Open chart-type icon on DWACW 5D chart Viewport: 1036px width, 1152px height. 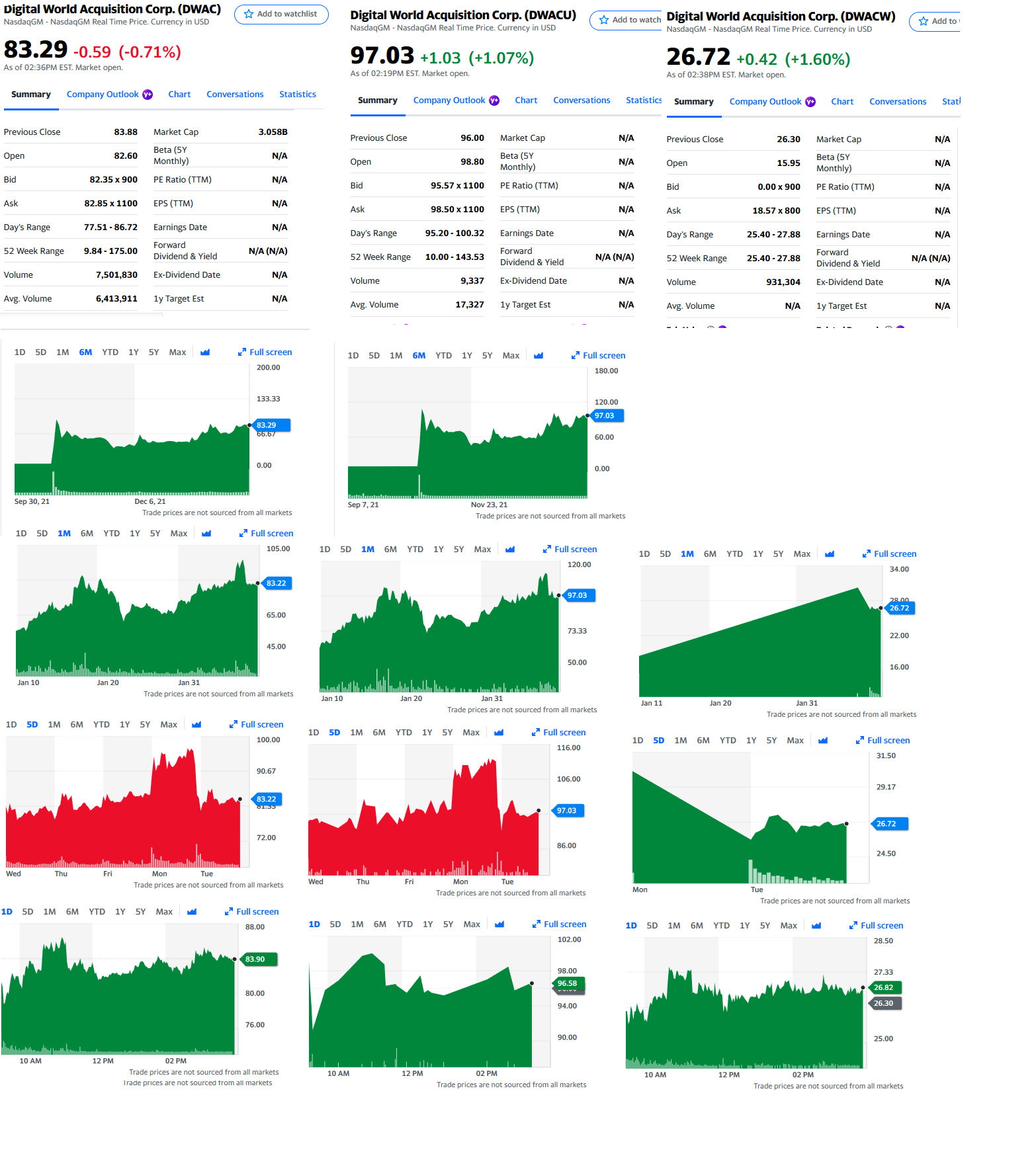pyautogui.click(x=823, y=741)
